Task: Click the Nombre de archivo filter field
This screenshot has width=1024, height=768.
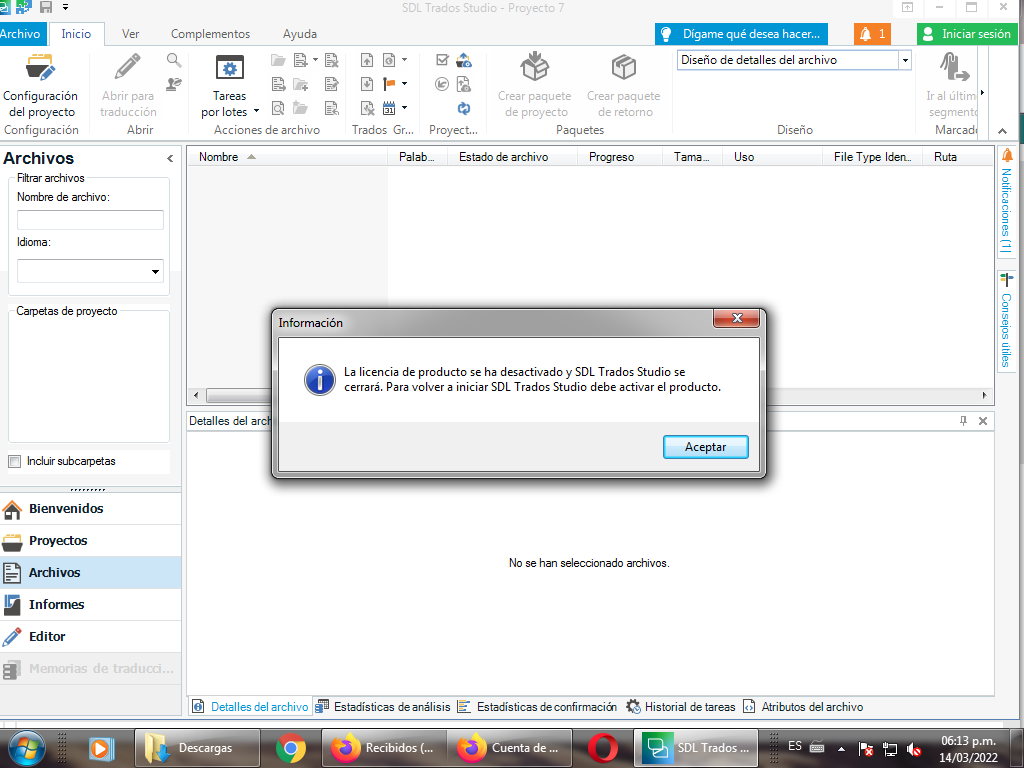Action: [90, 220]
